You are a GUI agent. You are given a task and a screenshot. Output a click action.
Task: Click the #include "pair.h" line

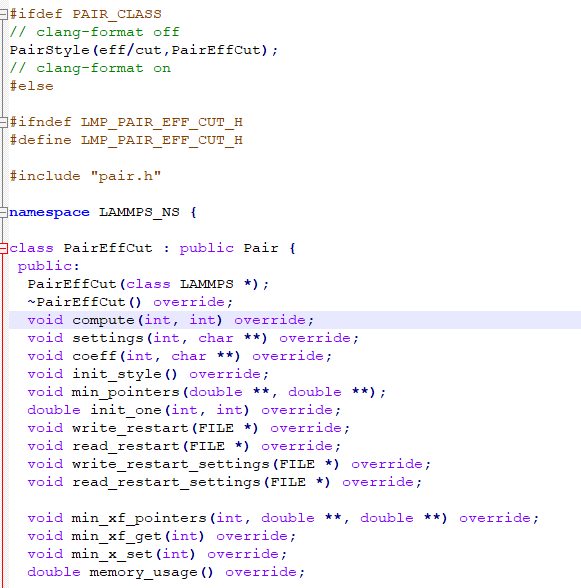click(86, 176)
